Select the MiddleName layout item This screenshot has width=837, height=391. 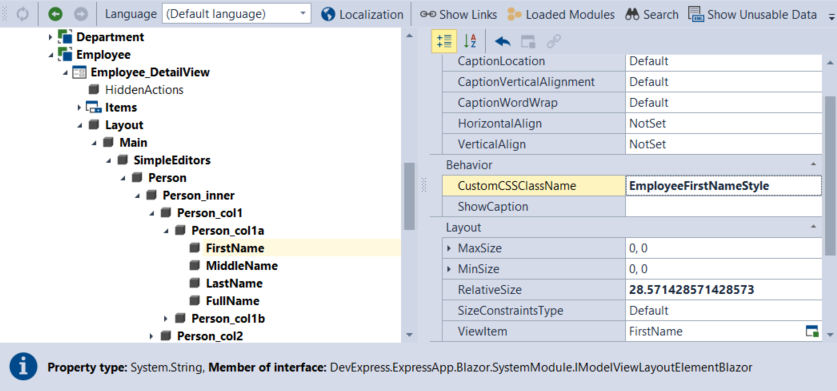(x=241, y=266)
